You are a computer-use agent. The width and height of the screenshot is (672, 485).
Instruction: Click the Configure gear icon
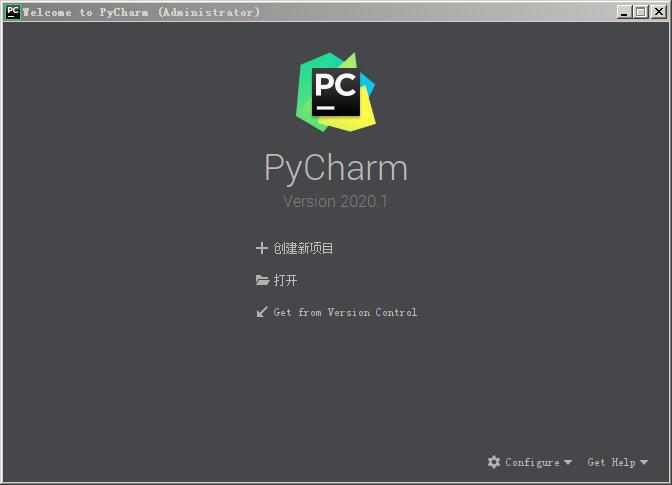[494, 462]
